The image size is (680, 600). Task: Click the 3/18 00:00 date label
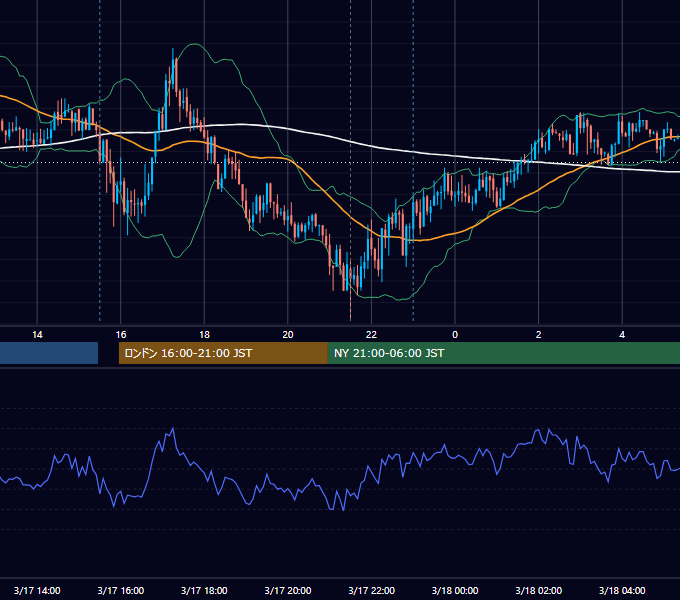coord(455,590)
